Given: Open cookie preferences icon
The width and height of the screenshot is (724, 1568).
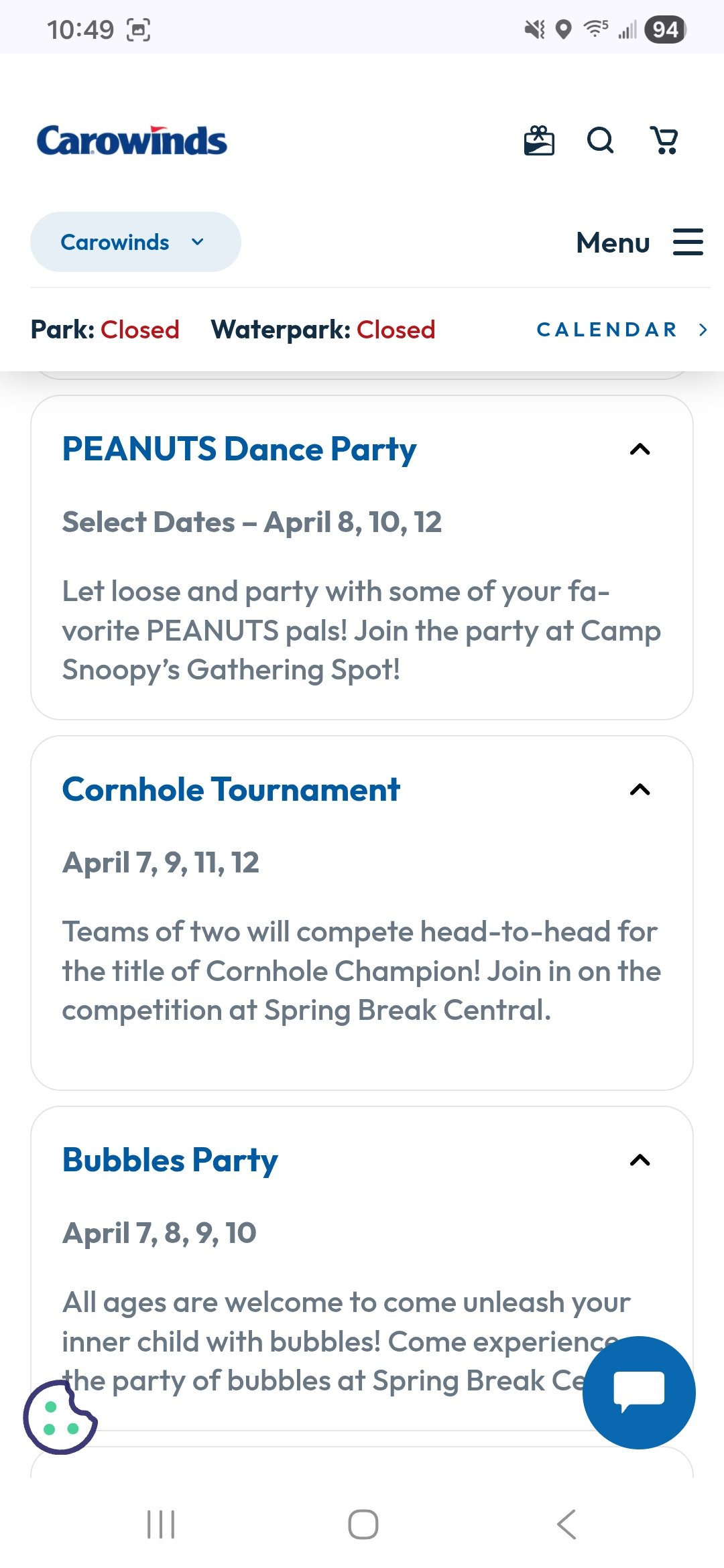Looking at the screenshot, I should [x=60, y=1417].
